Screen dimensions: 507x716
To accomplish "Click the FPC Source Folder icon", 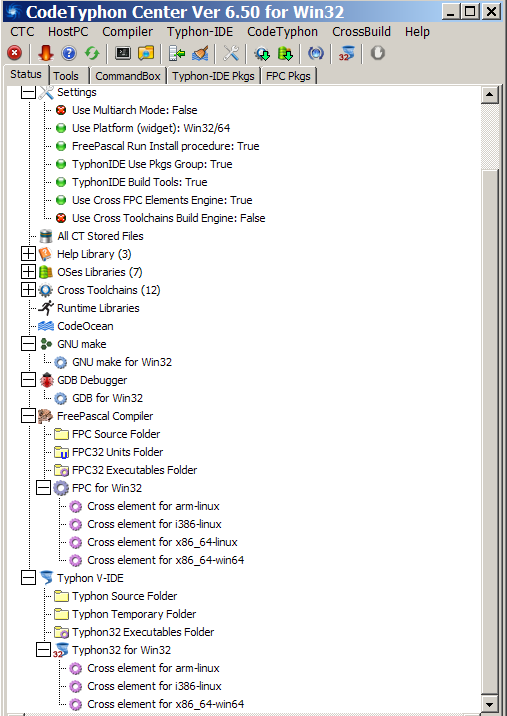I will [61, 434].
